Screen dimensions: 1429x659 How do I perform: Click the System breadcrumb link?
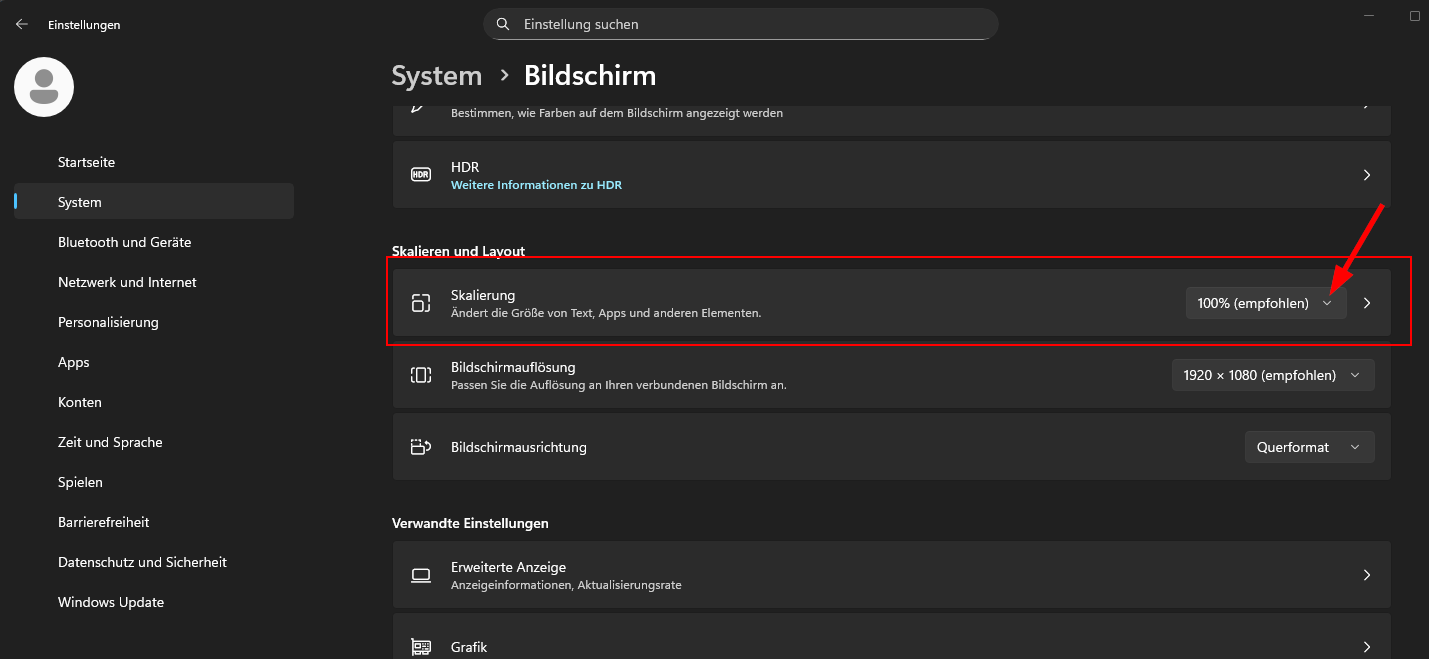(x=437, y=76)
